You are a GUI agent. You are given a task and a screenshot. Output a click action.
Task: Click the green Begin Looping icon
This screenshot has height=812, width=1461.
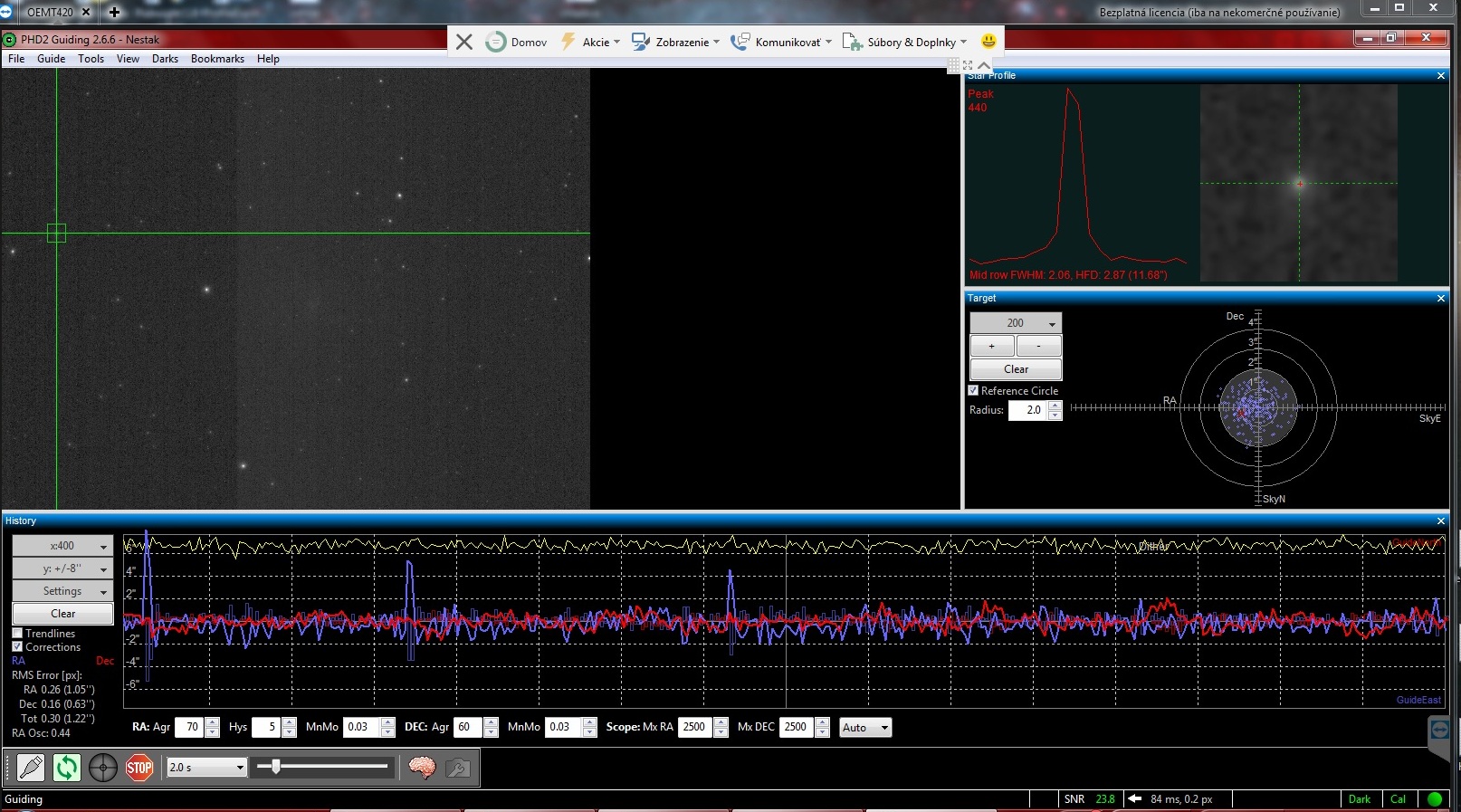[67, 768]
